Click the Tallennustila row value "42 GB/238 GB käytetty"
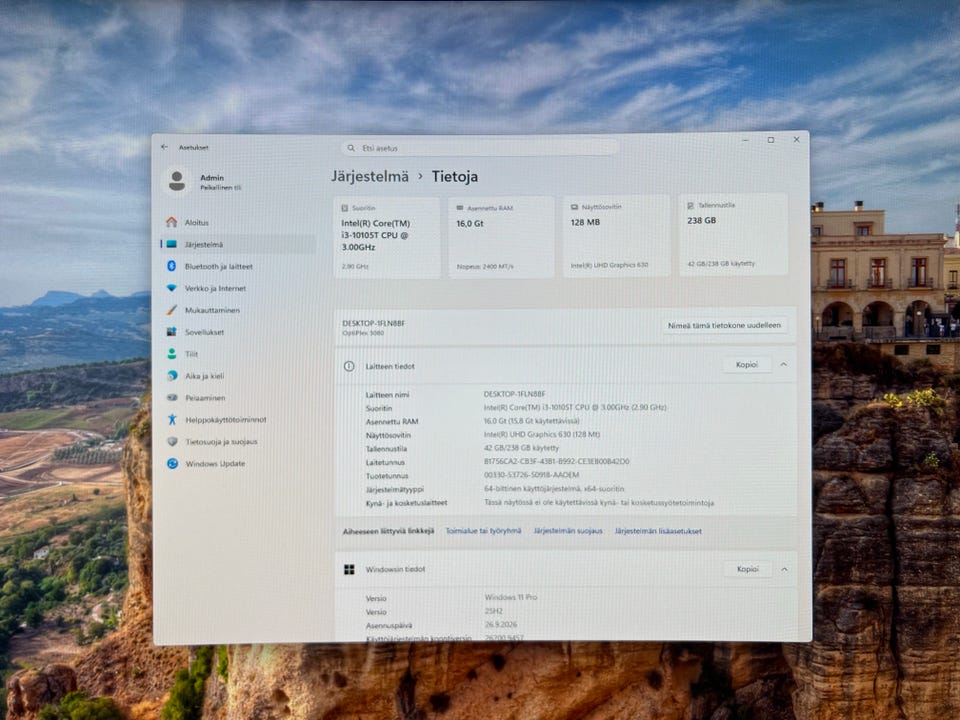960x720 pixels. (x=521, y=448)
